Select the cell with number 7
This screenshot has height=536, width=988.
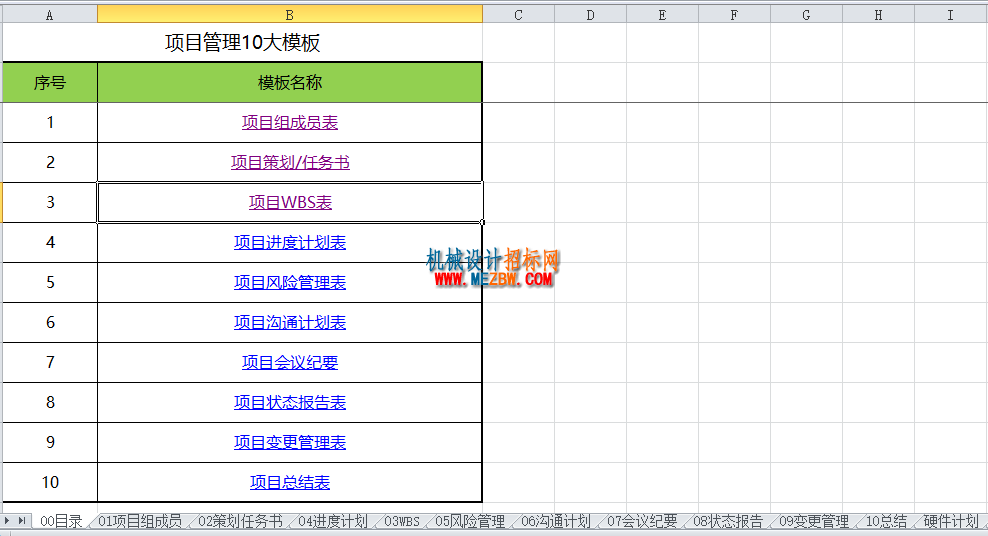pyautogui.click(x=50, y=362)
